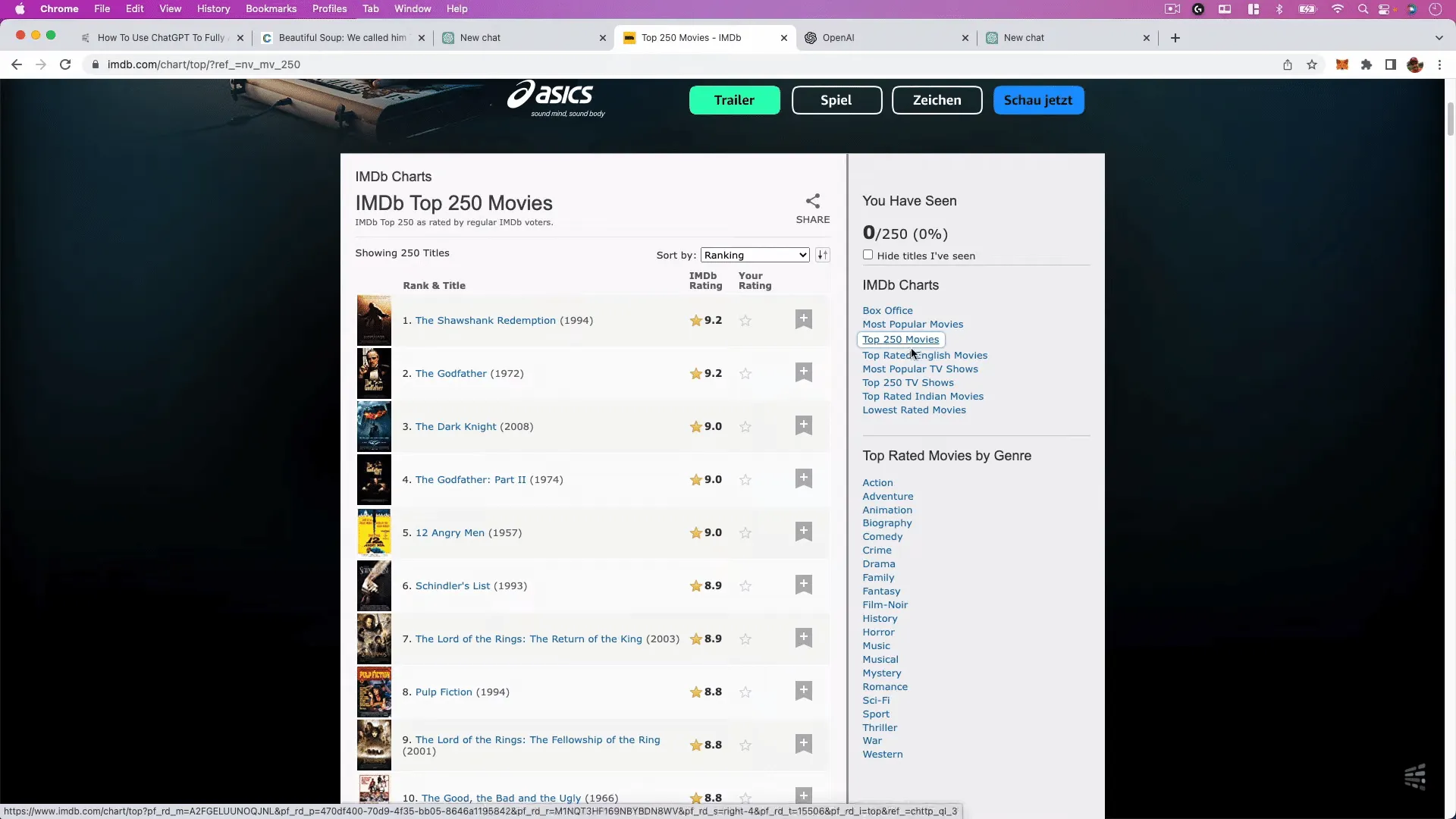
Task: Open a new browser tab
Action: [x=1175, y=38]
